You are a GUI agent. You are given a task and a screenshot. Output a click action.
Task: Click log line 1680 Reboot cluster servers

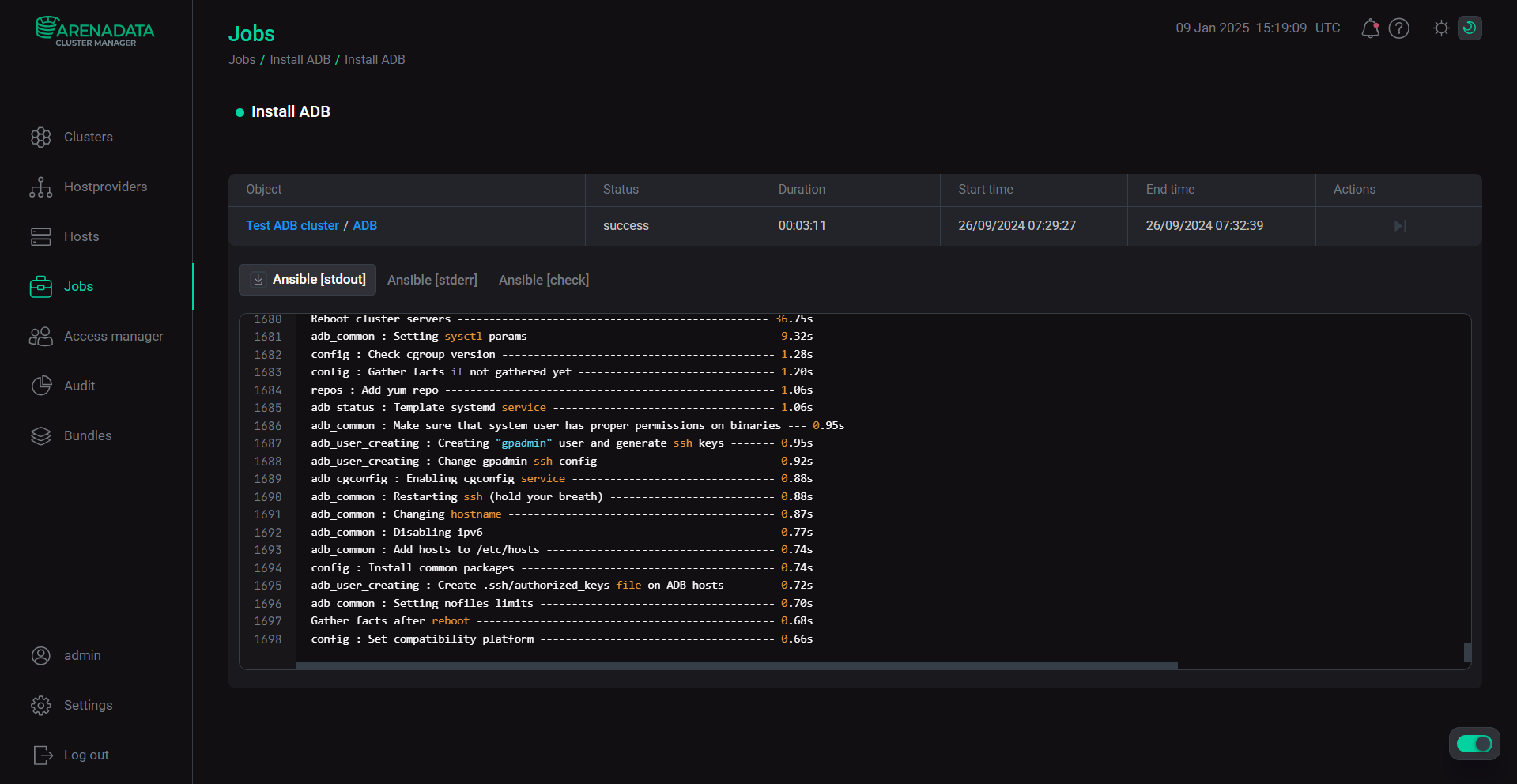(x=561, y=318)
